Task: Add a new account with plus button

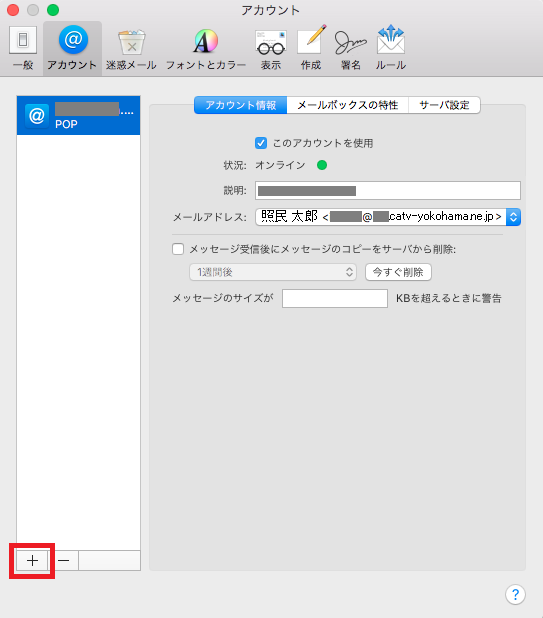Action: click(32, 560)
